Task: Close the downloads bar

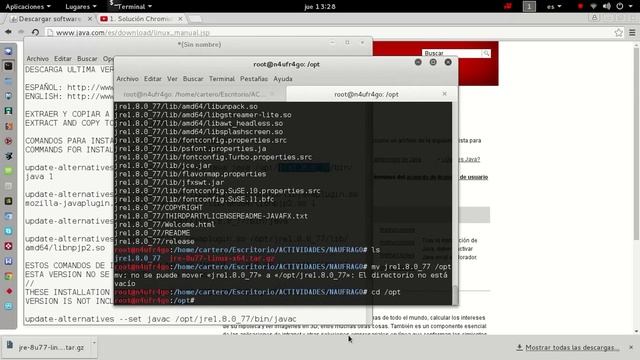Action: pyautogui.click(x=631, y=347)
